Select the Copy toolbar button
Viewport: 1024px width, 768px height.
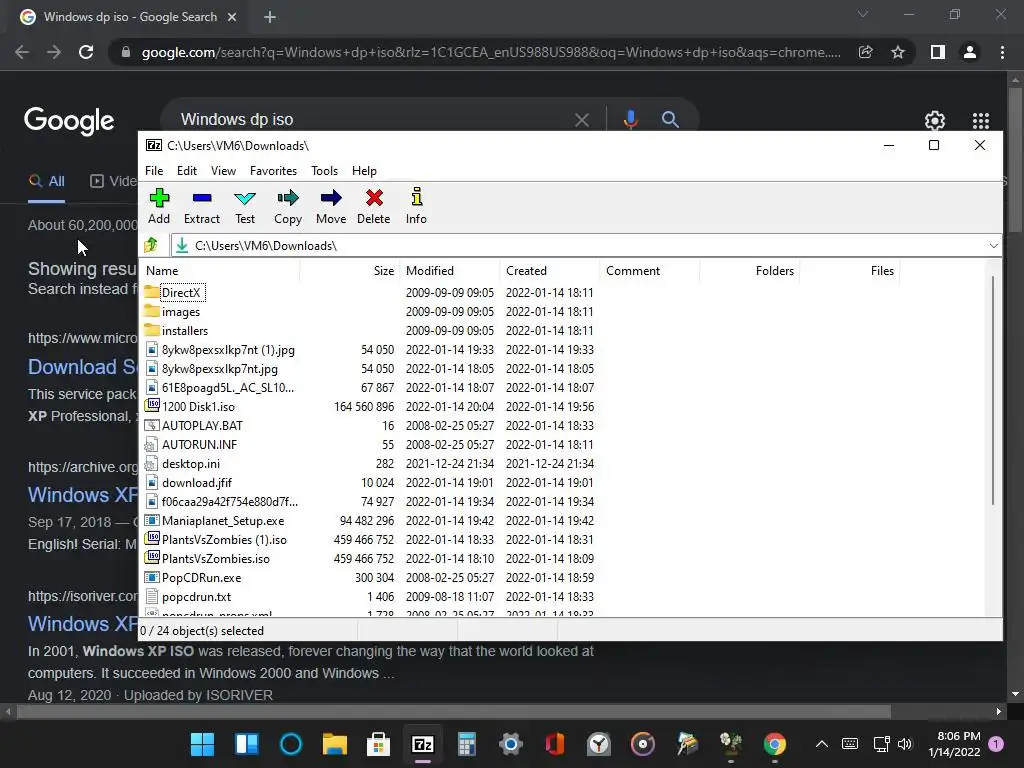coord(288,206)
